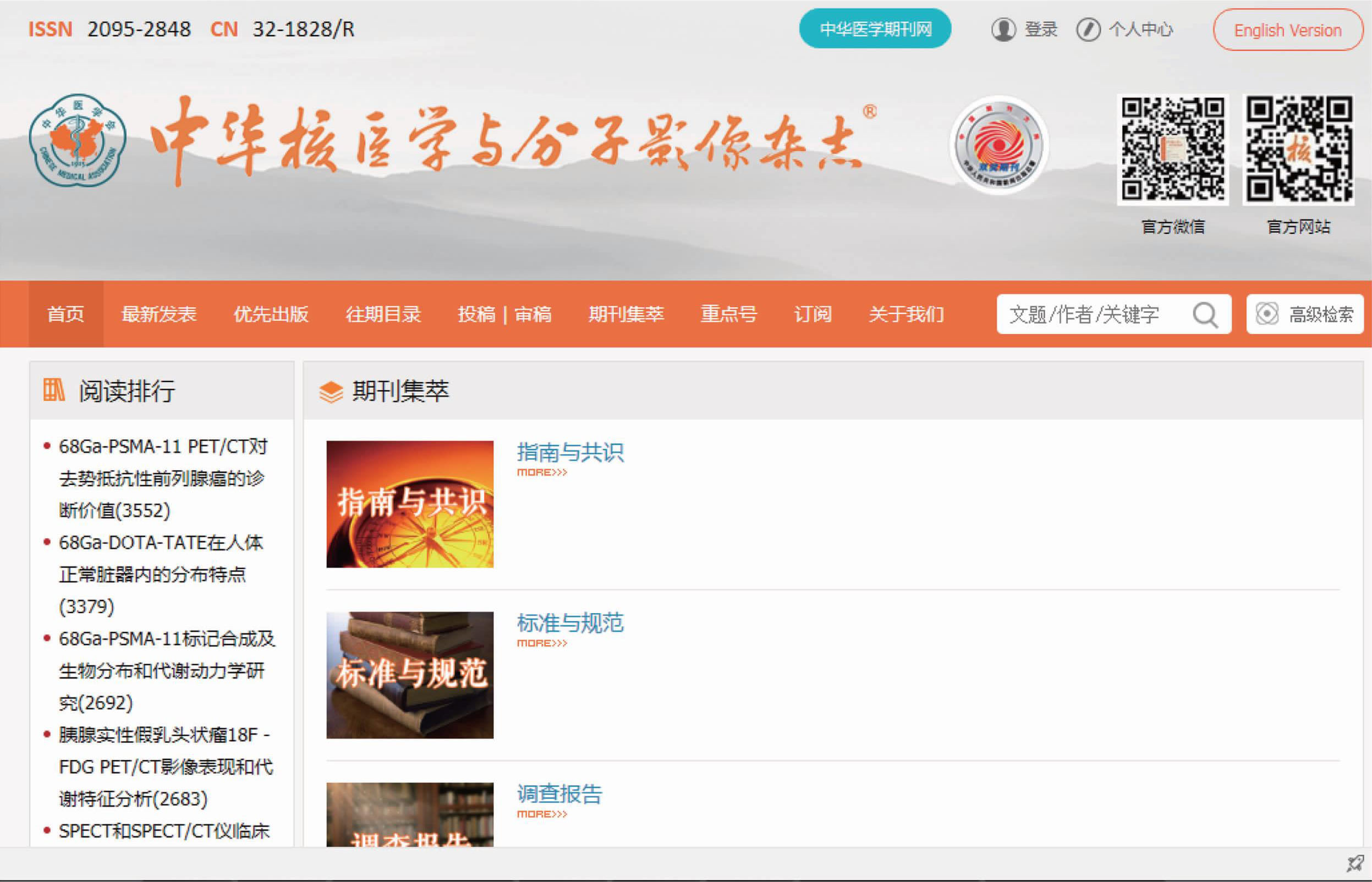Click the compass icon beside 个人中心
Image resolution: width=1372 pixels, height=882 pixels.
click(1088, 29)
